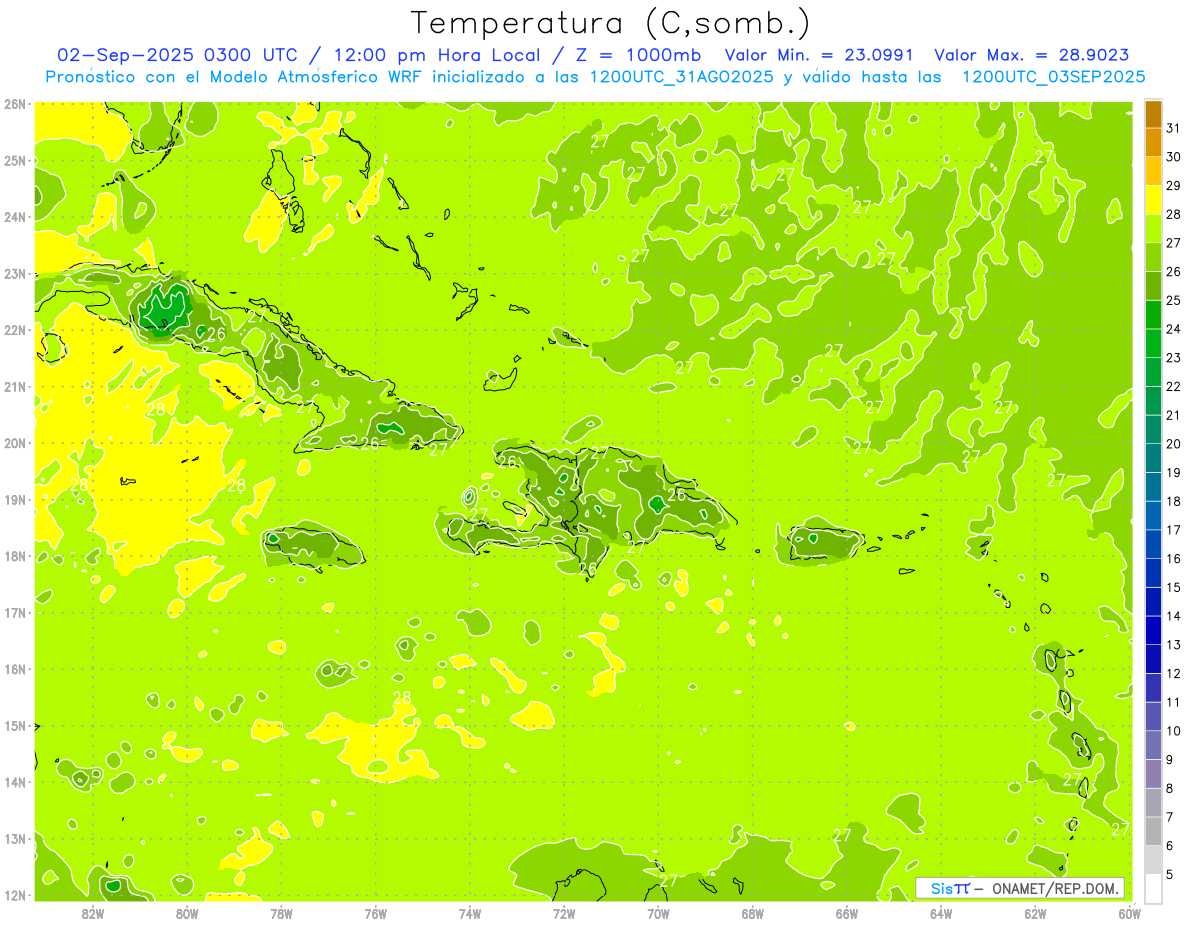Click the legend value 29
This screenshot has height=927, width=1200.
point(1173,186)
